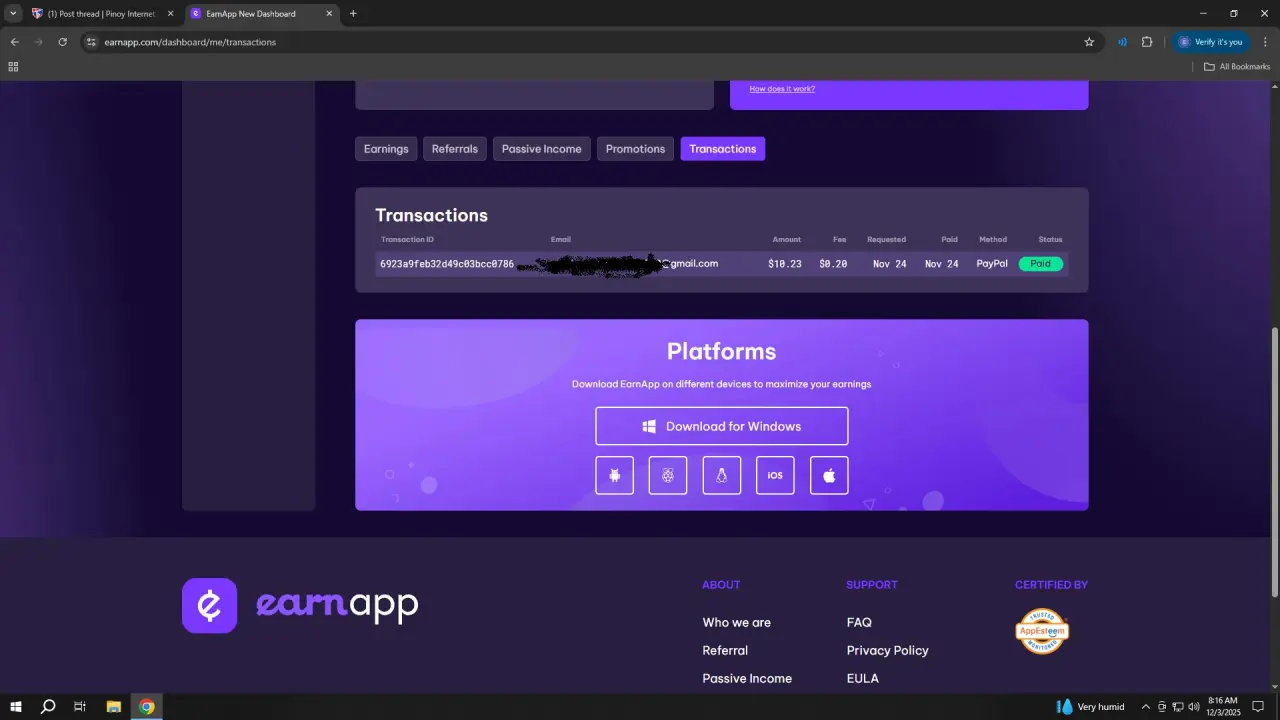This screenshot has width=1280, height=720.
Task: Open the iOS platform download
Action: pos(775,476)
